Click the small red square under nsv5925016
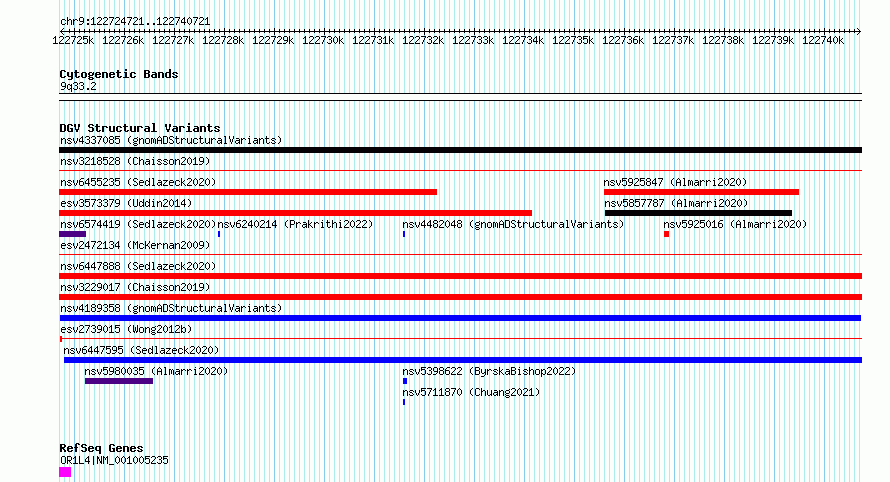The image size is (890, 482). pos(667,234)
